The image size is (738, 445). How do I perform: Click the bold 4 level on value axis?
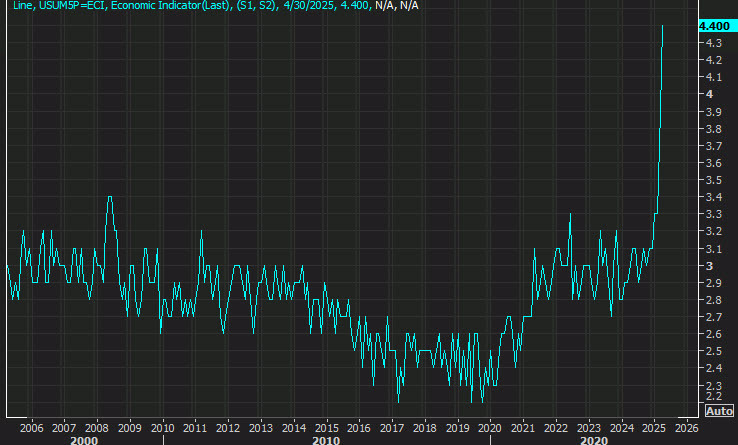tap(709, 94)
